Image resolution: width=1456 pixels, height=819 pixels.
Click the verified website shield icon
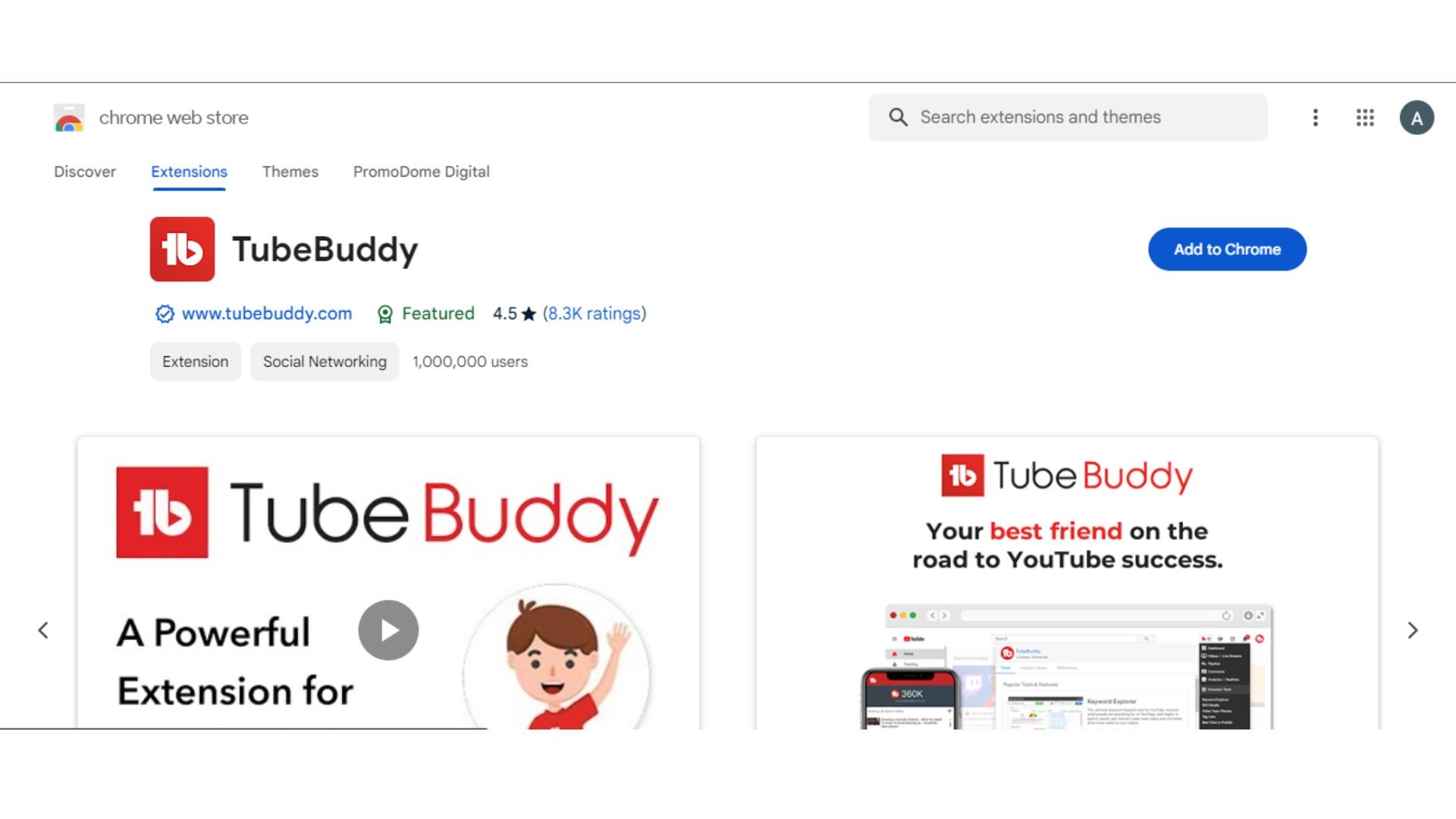[164, 314]
